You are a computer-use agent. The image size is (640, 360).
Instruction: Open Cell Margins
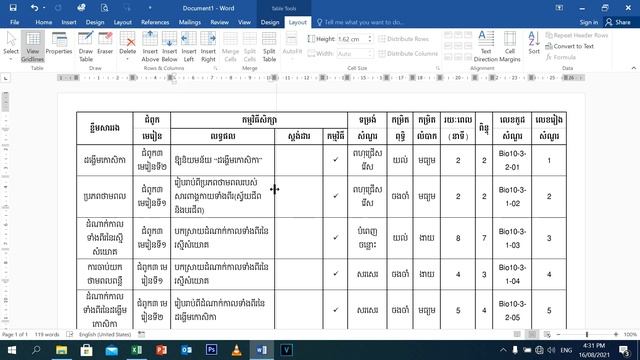click(510, 47)
